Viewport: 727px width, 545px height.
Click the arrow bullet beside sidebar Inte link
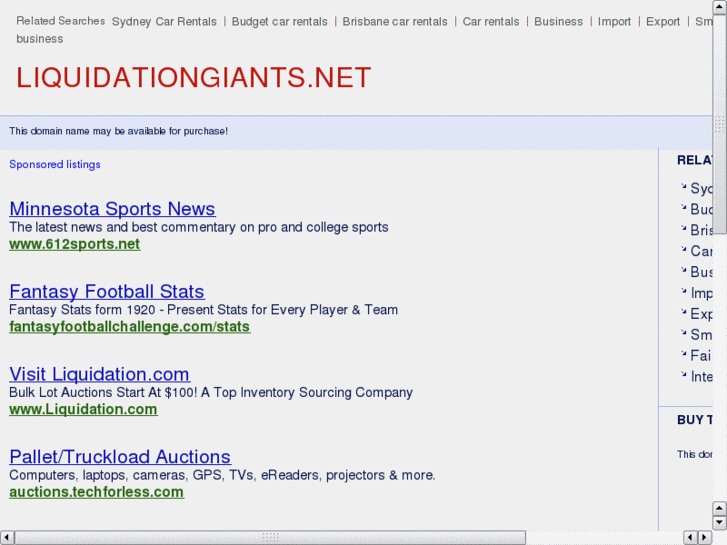[x=684, y=374]
